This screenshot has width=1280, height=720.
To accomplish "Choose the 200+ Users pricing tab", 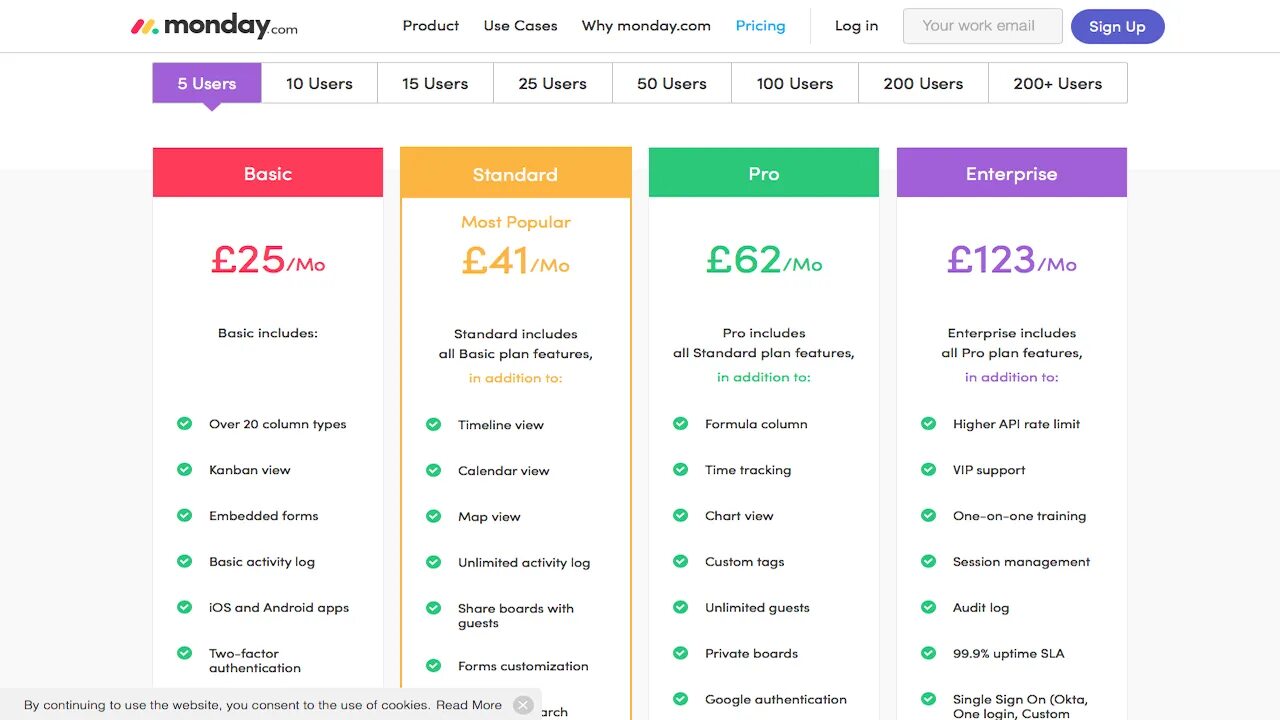I will pos(1057,84).
